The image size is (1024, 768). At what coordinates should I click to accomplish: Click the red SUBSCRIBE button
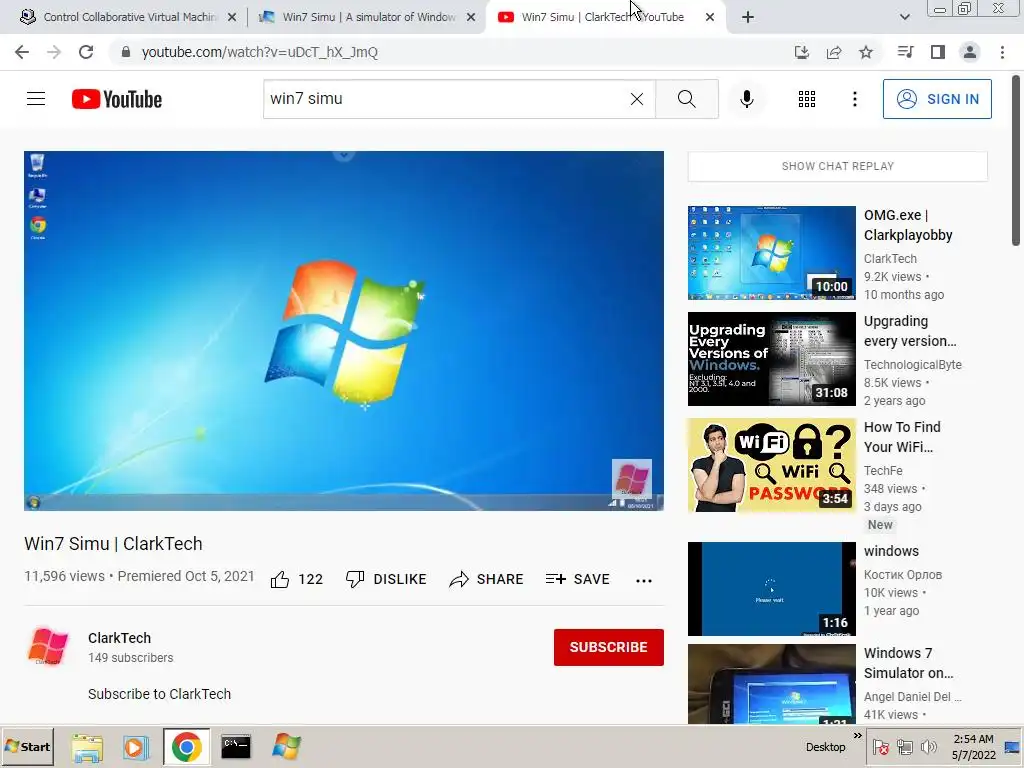[609, 647]
